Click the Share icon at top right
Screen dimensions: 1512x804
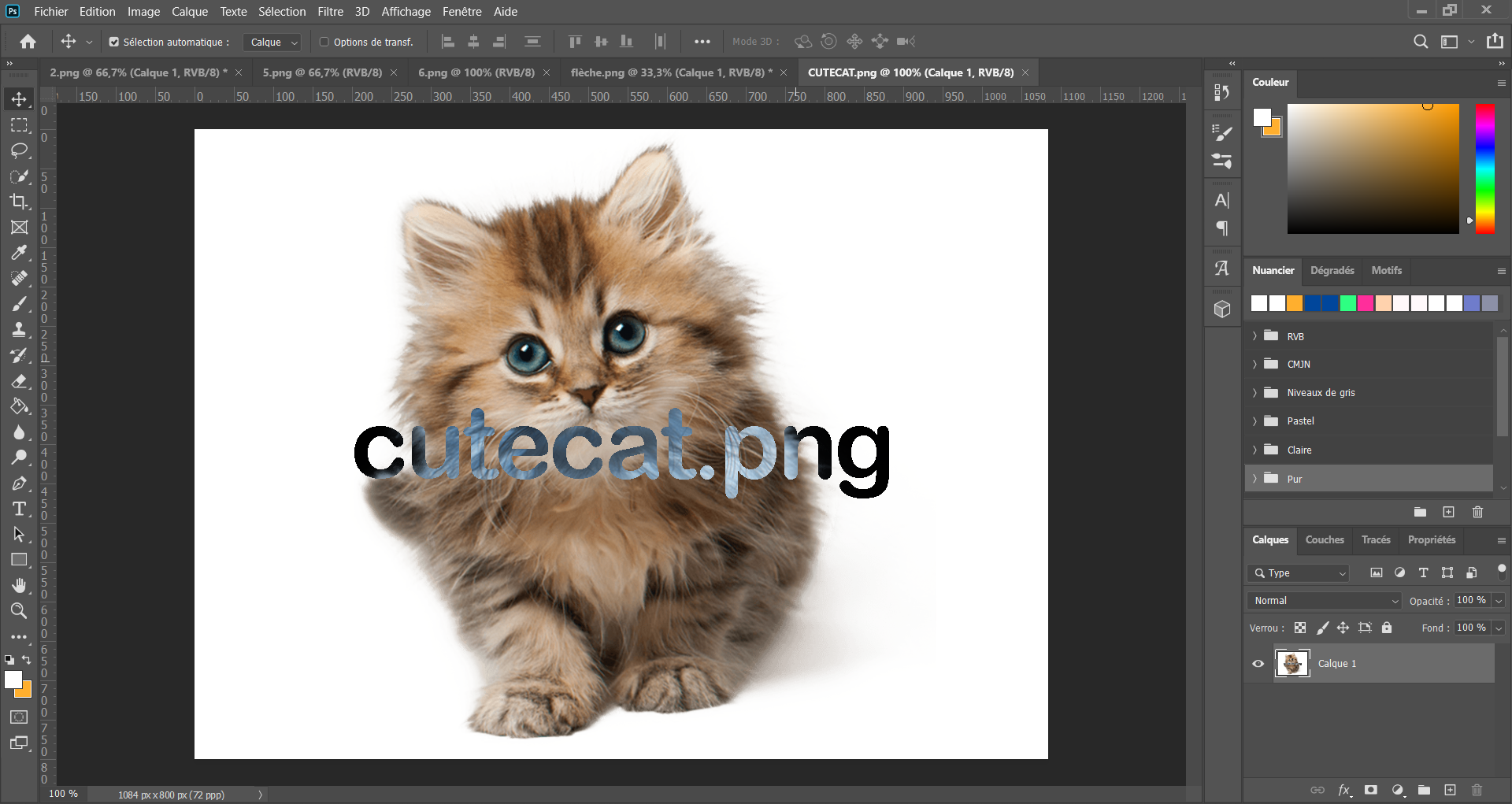pos(1495,41)
